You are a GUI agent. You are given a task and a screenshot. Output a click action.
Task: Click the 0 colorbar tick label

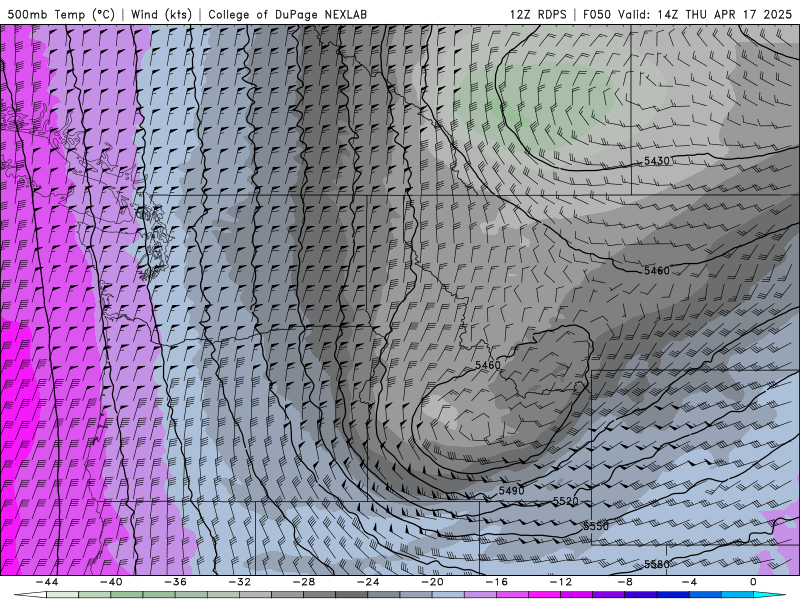click(753, 582)
